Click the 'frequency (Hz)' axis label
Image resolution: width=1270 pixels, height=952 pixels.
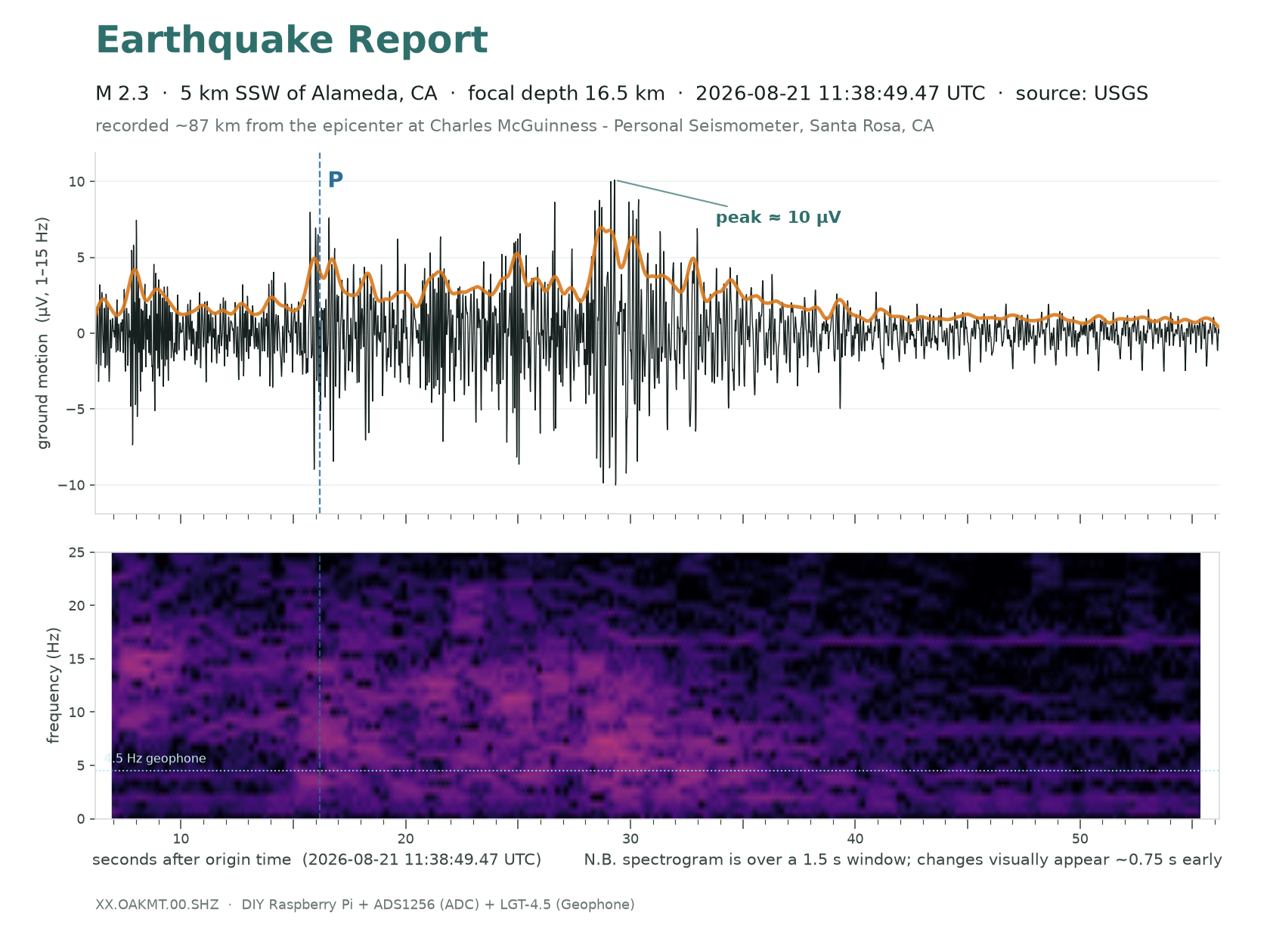(53, 685)
